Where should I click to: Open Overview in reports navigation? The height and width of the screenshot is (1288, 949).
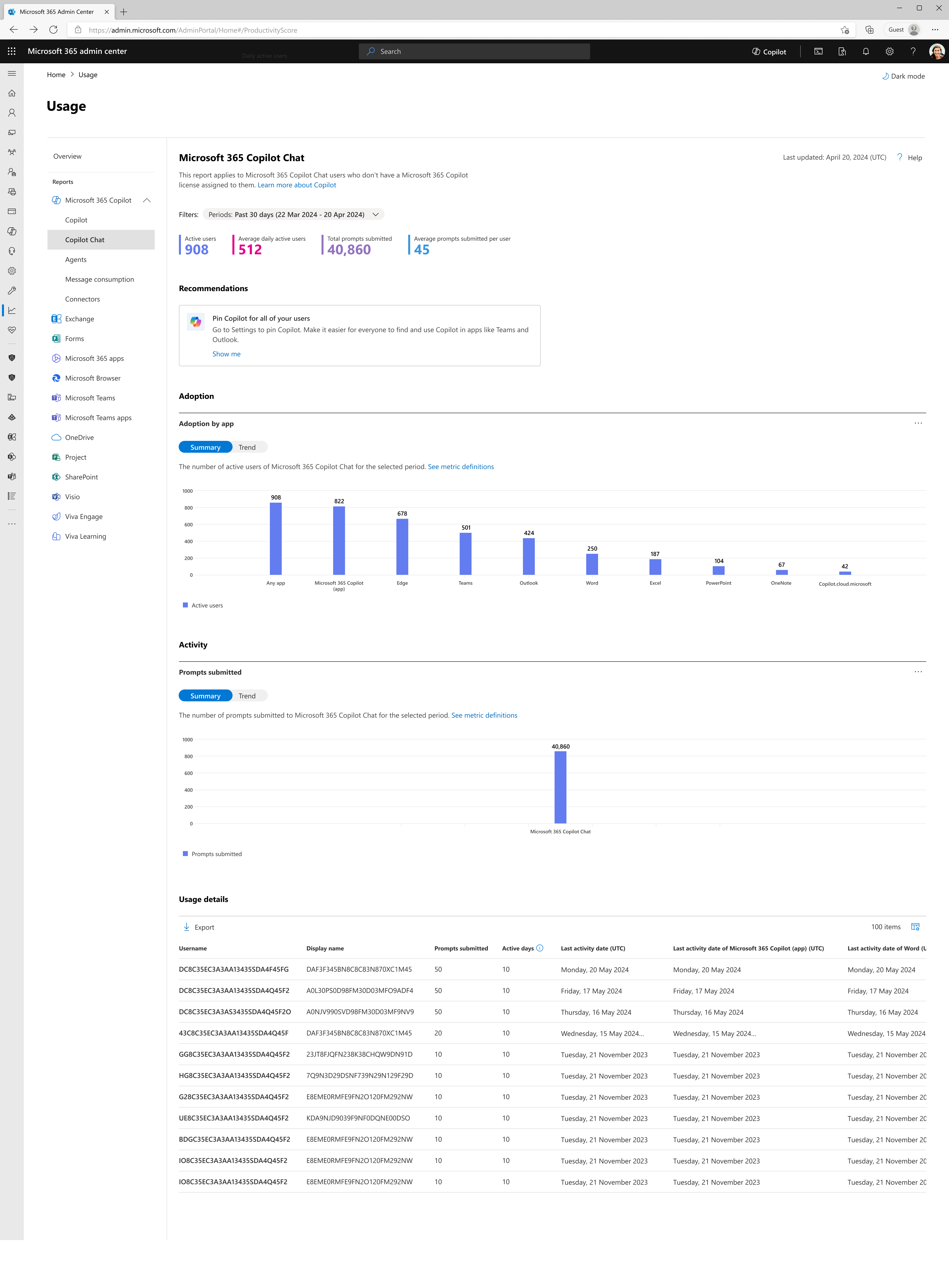click(67, 156)
